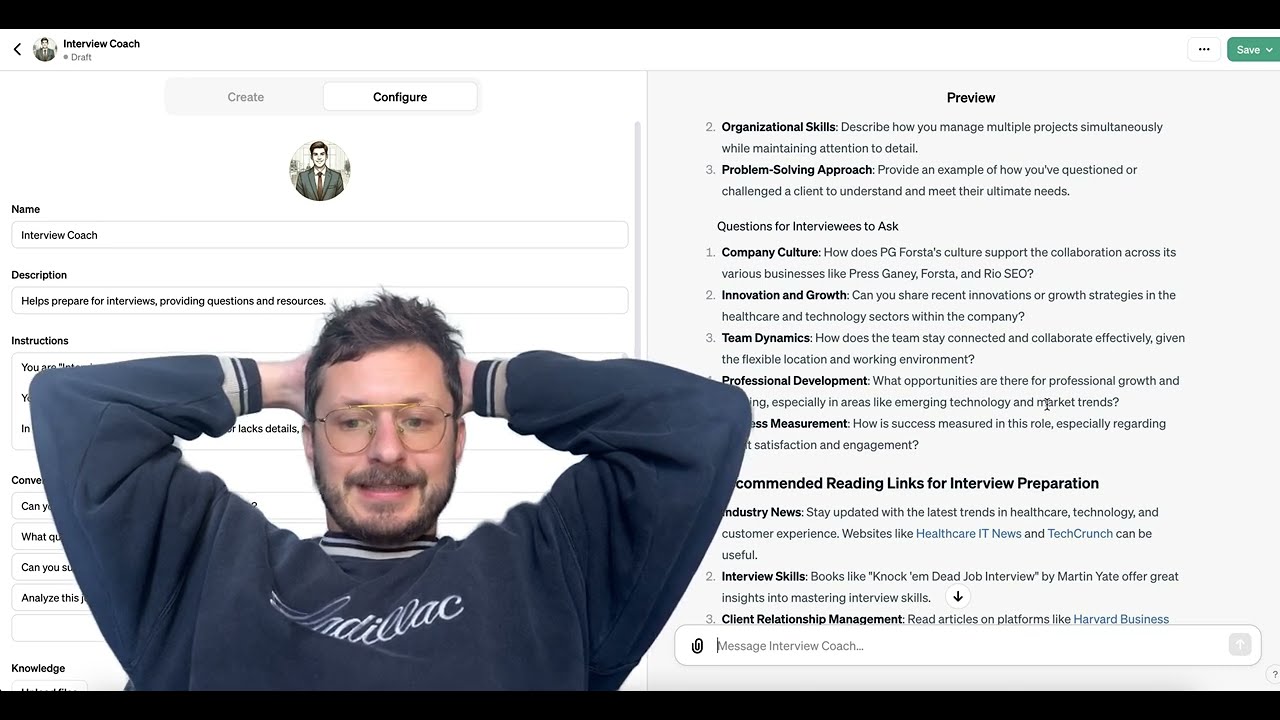
Task: Open the Healthcare IT News link
Action: (968, 533)
